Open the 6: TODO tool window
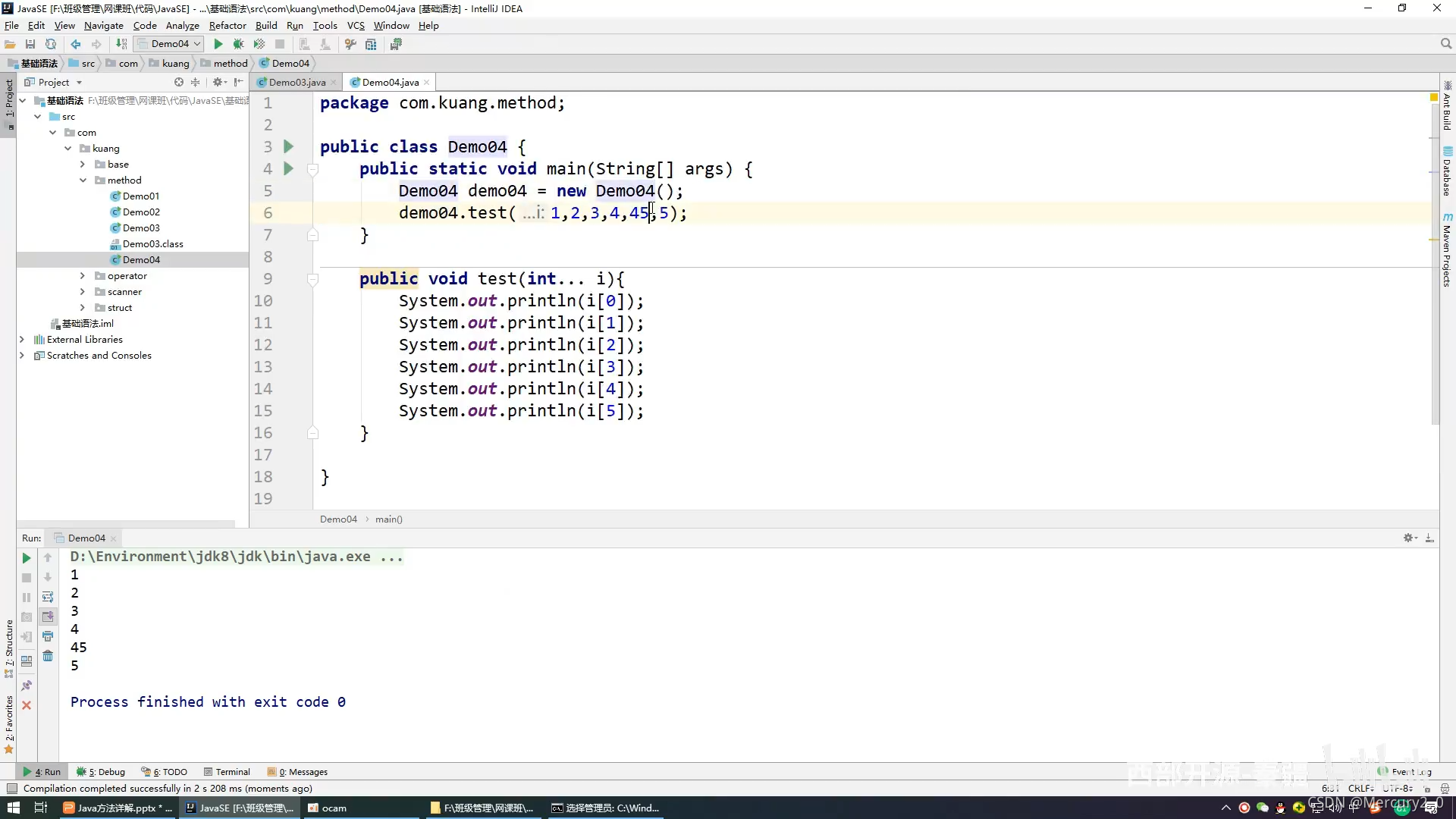 pos(165,772)
